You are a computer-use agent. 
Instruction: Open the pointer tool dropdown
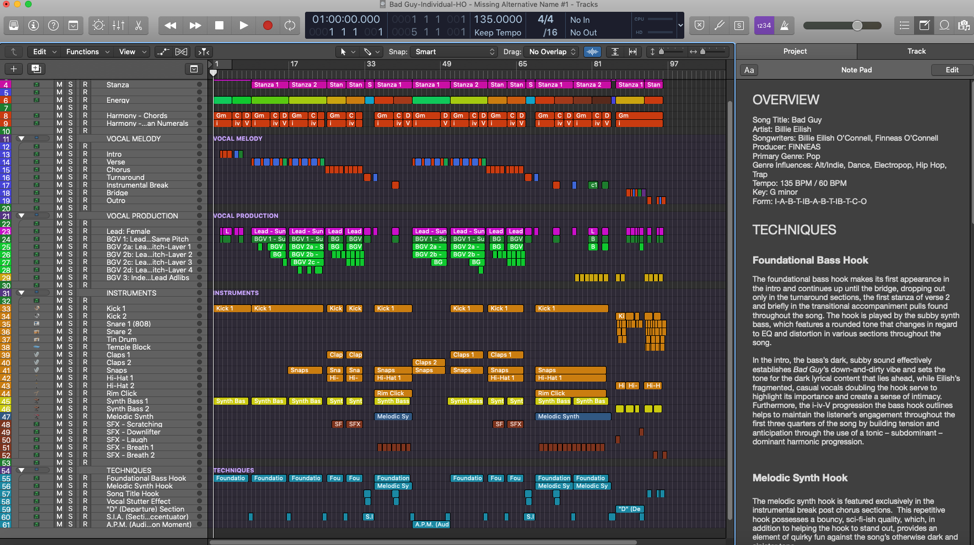tap(347, 52)
